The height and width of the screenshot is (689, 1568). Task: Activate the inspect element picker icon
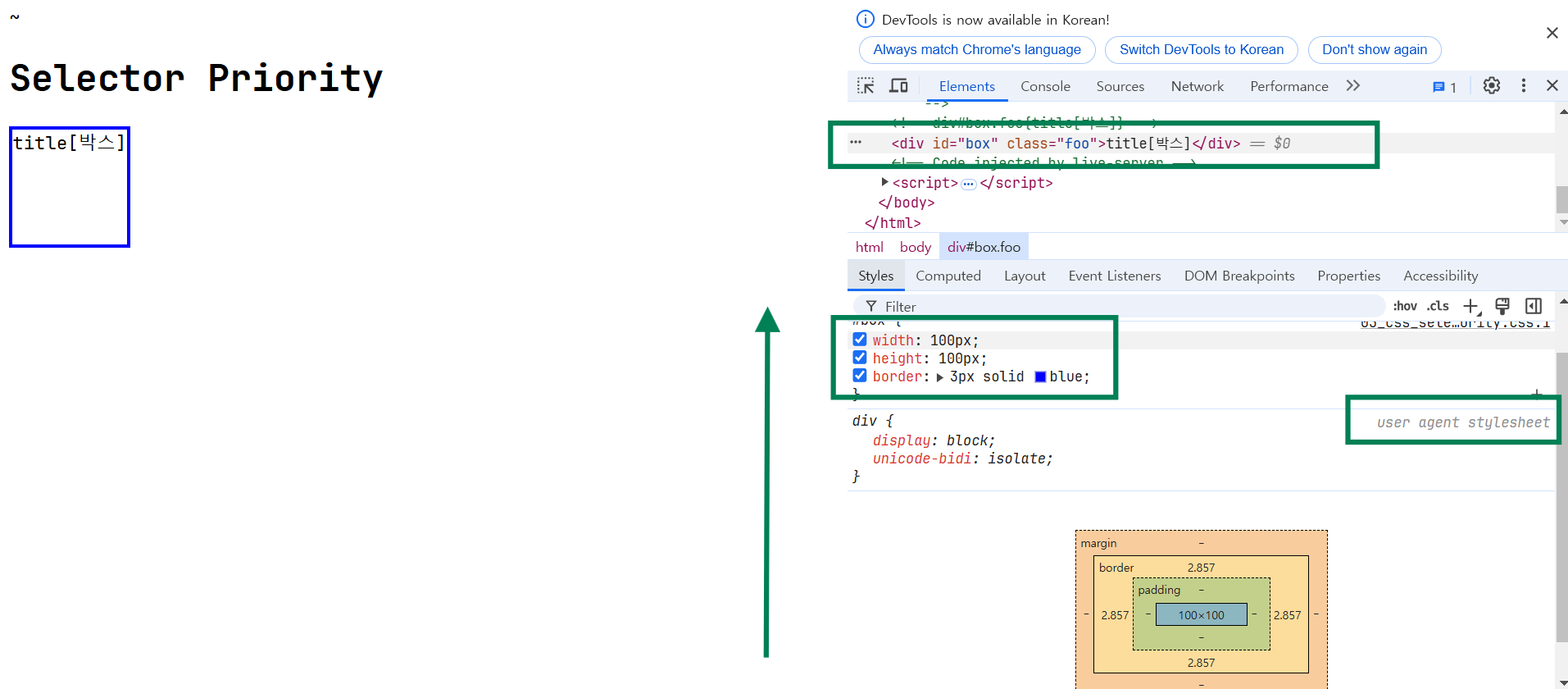[x=866, y=86]
